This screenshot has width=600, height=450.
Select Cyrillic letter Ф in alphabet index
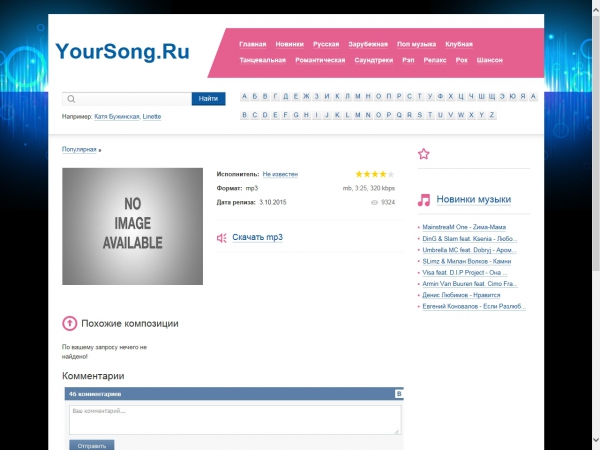[440, 96]
